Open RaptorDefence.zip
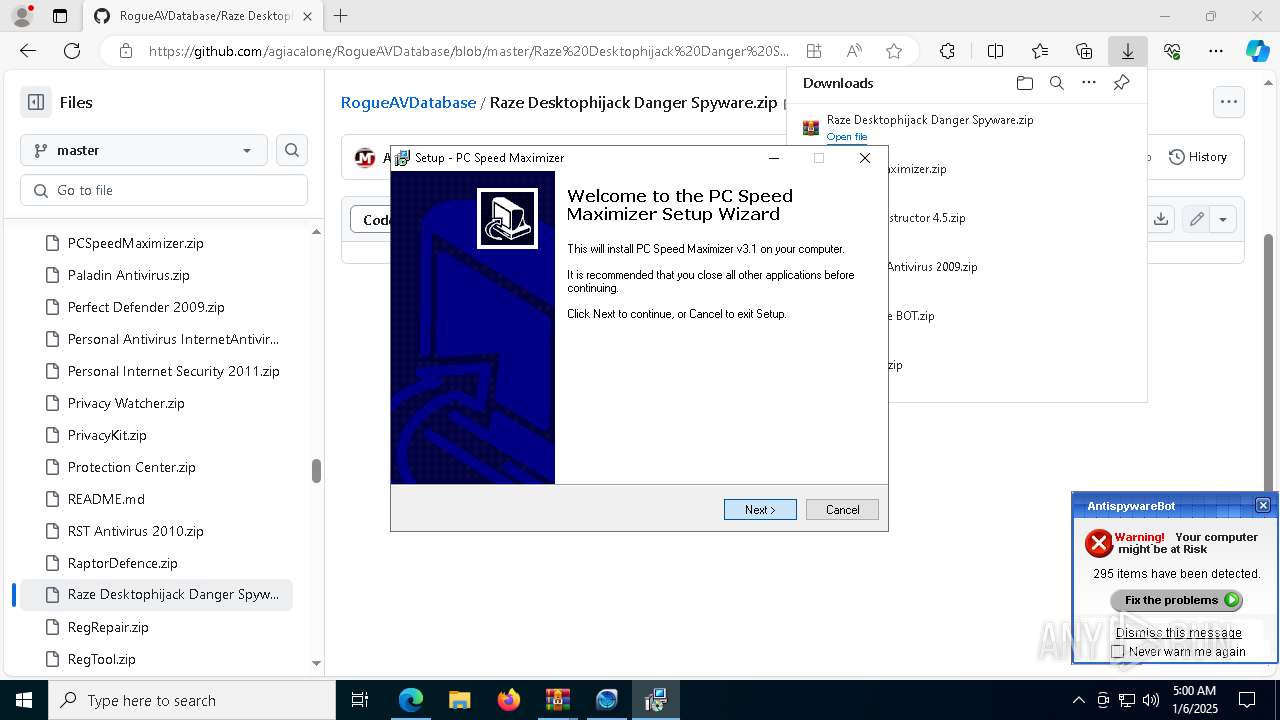This screenshot has height=720, width=1280. (122, 563)
